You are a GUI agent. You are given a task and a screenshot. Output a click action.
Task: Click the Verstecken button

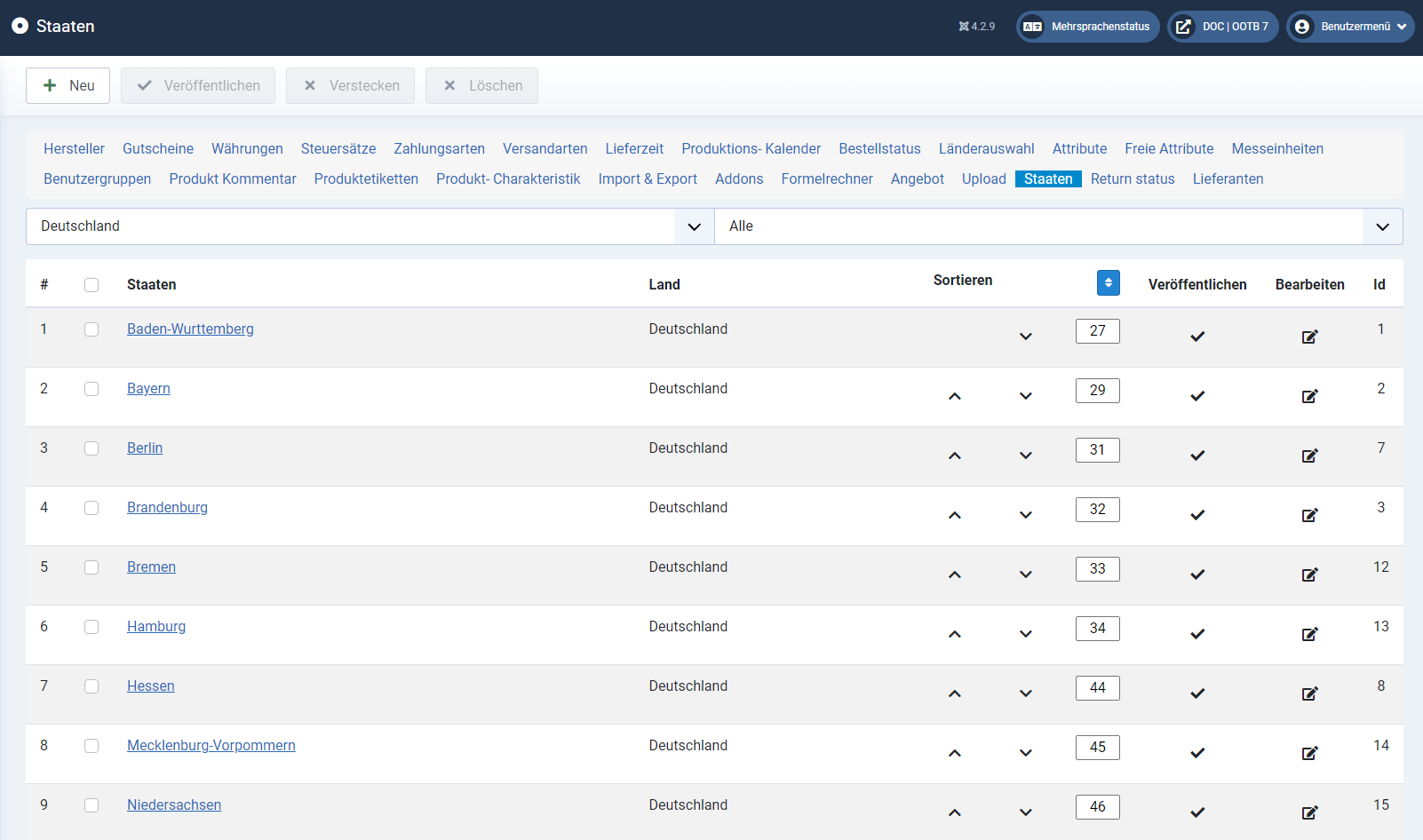(x=350, y=85)
